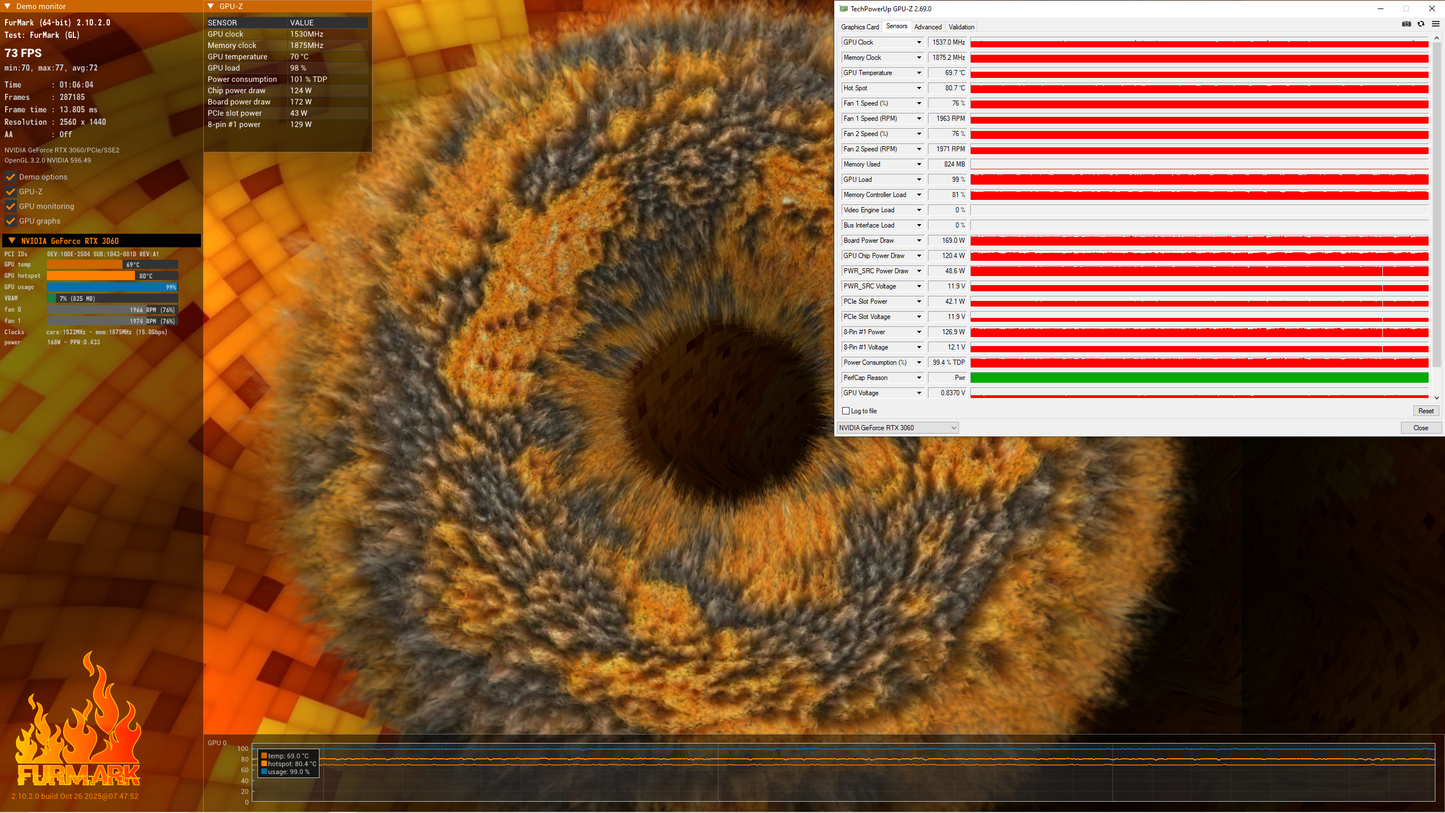This screenshot has height=813, width=1445.
Task: Click the blue GPU usage 99% bar
Action: (x=112, y=287)
